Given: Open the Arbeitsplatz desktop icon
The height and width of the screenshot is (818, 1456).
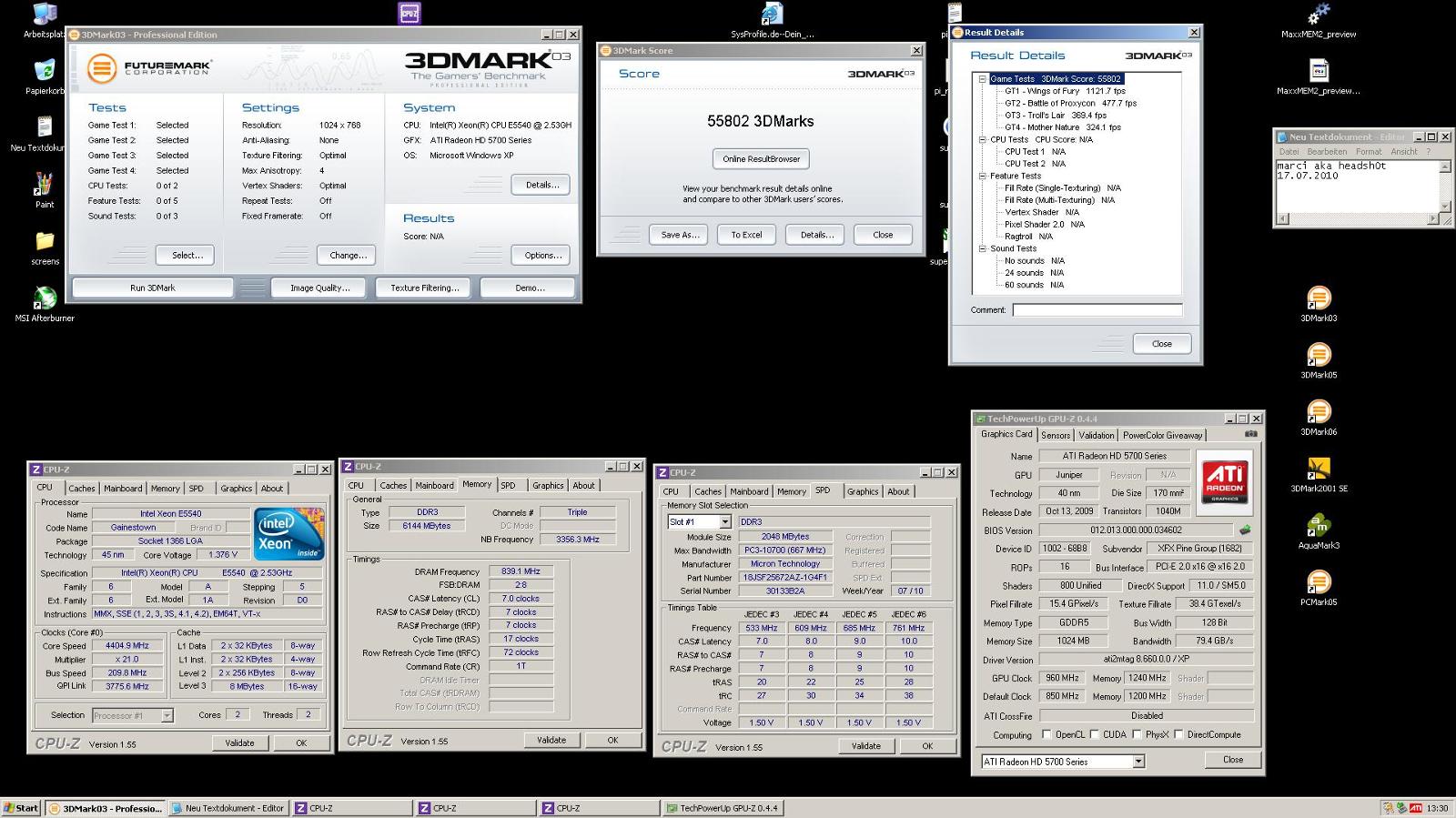Looking at the screenshot, I should (x=44, y=15).
